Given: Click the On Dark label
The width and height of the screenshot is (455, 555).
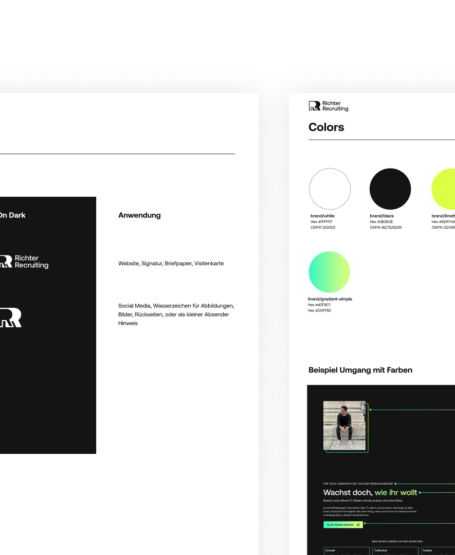Looking at the screenshot, I should [12, 215].
